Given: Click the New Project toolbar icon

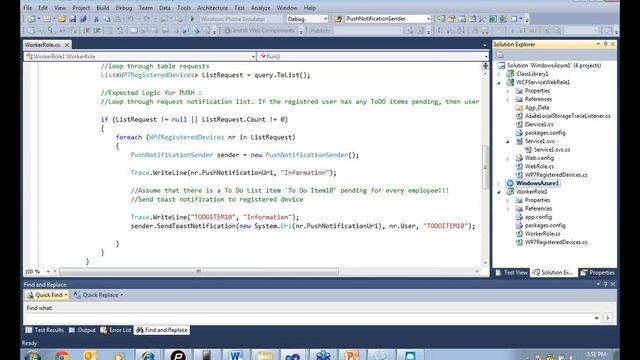Looking at the screenshot, I should tap(31, 19).
